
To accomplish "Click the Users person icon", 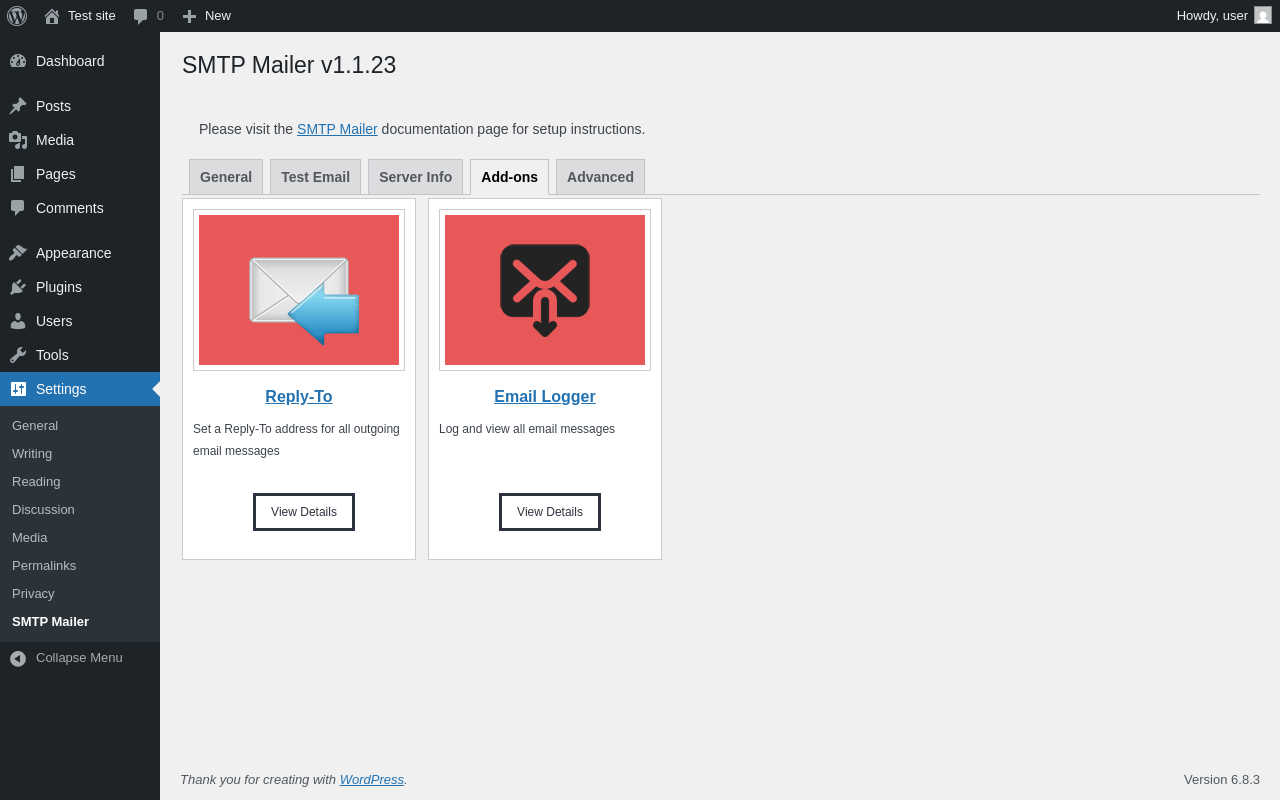I will coord(18,321).
